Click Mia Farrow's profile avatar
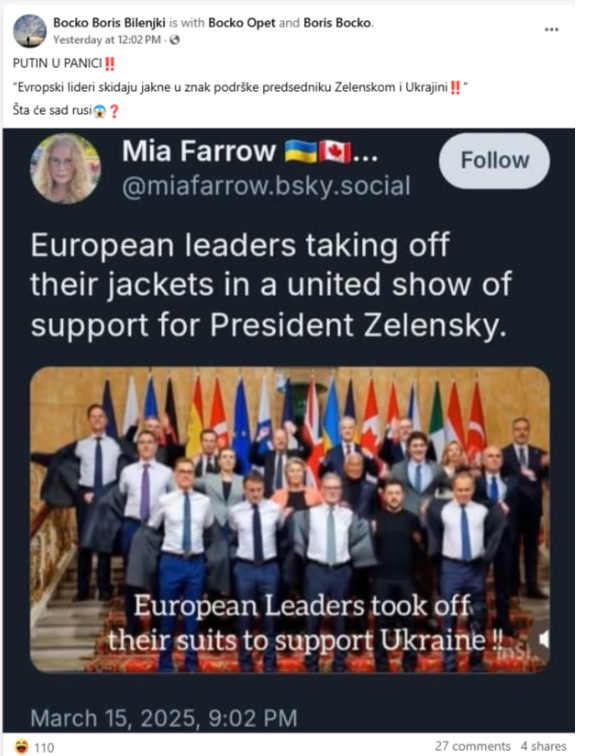 pyautogui.click(x=65, y=169)
